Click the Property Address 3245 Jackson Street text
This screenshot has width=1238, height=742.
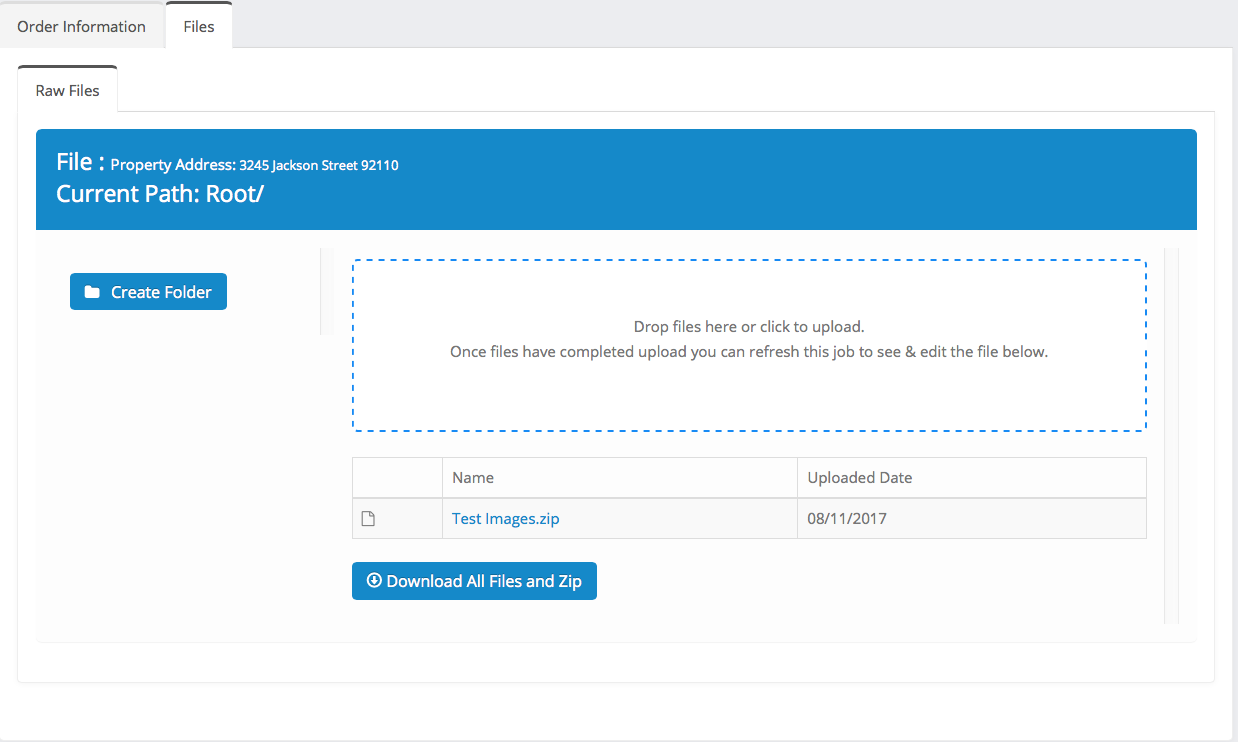[x=254, y=165]
